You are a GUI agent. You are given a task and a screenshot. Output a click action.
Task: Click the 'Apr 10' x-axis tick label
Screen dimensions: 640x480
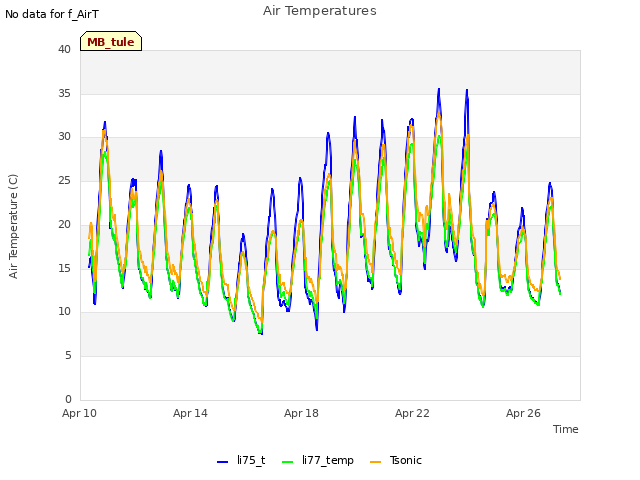(79, 413)
